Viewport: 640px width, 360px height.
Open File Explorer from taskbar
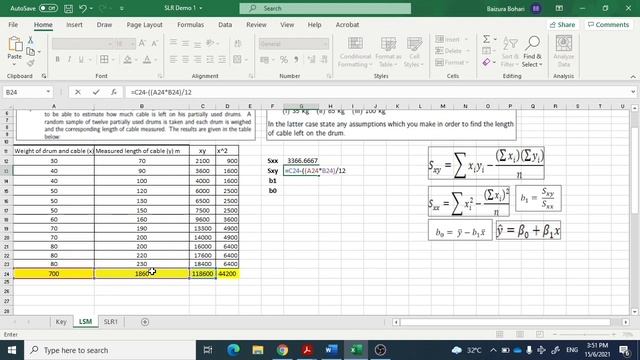(x=258, y=350)
